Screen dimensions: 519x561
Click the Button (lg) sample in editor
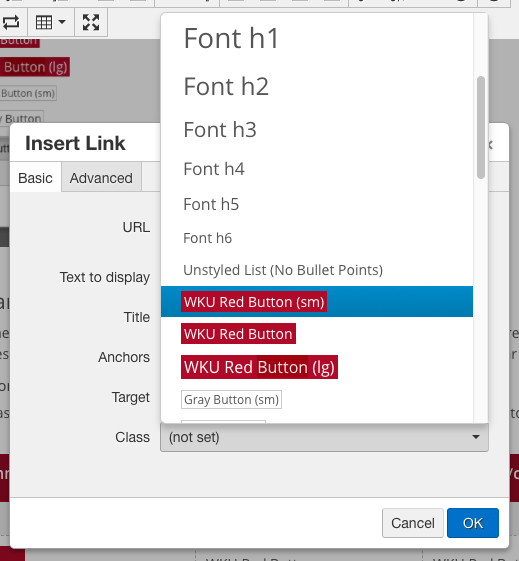tap(35, 67)
